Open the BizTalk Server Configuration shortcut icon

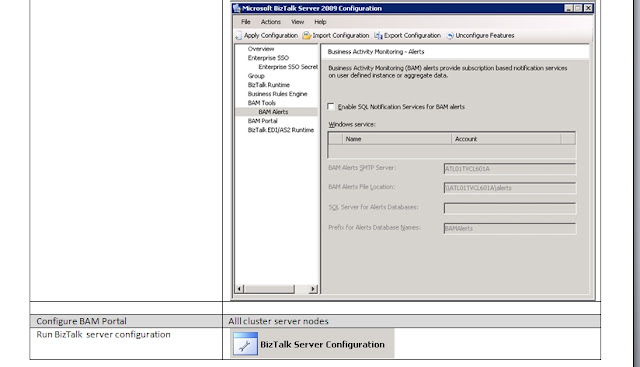tap(245, 344)
